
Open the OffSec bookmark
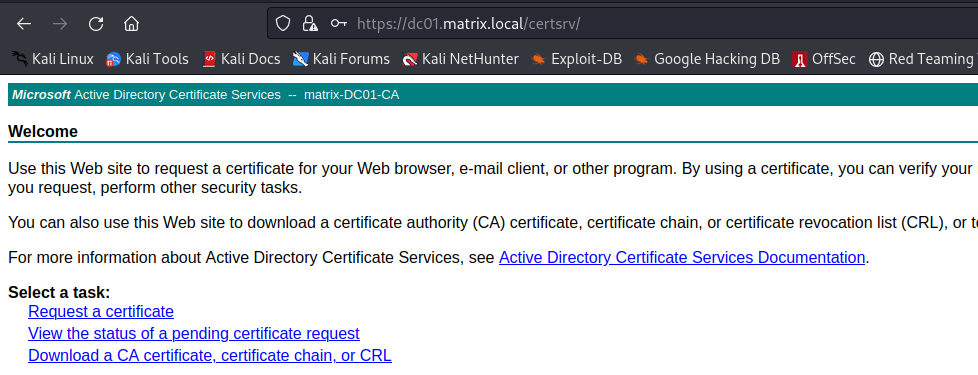(x=824, y=59)
